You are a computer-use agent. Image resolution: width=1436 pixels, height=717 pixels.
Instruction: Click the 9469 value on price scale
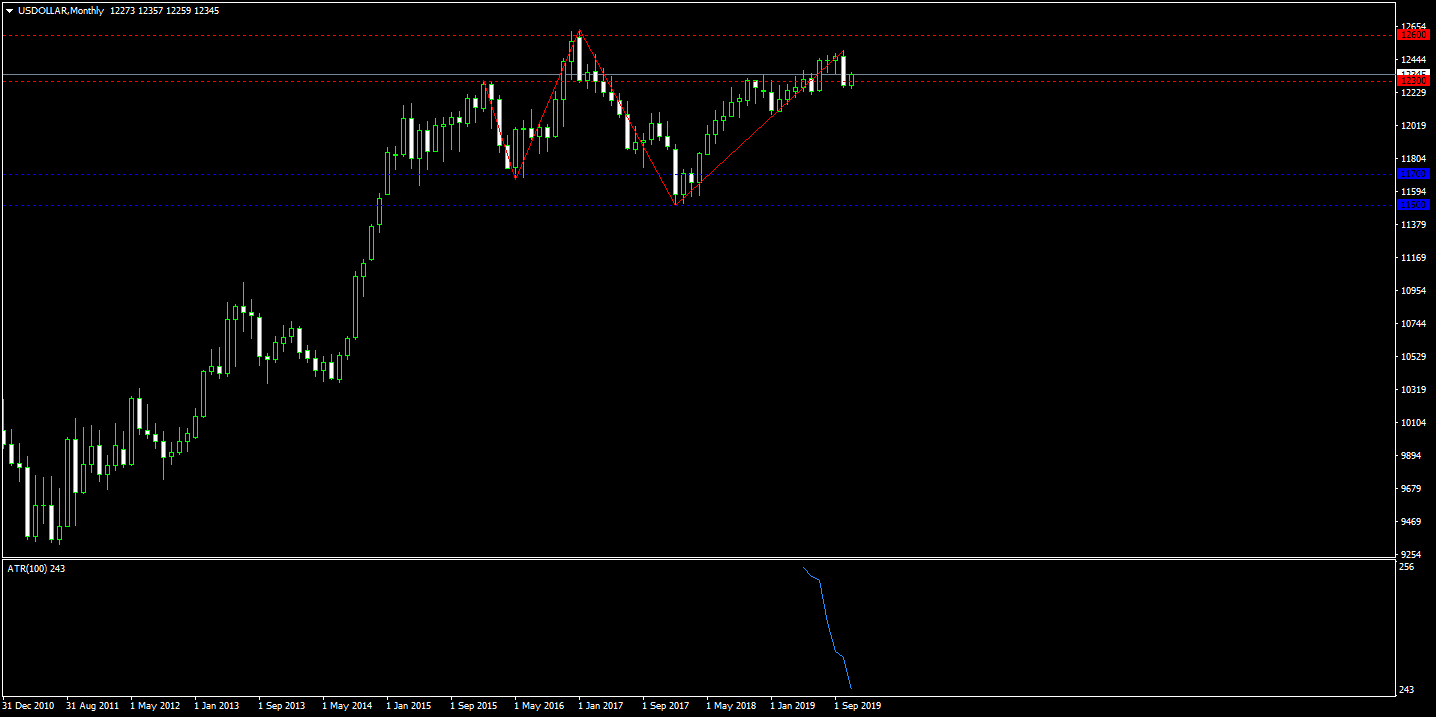coord(1411,522)
